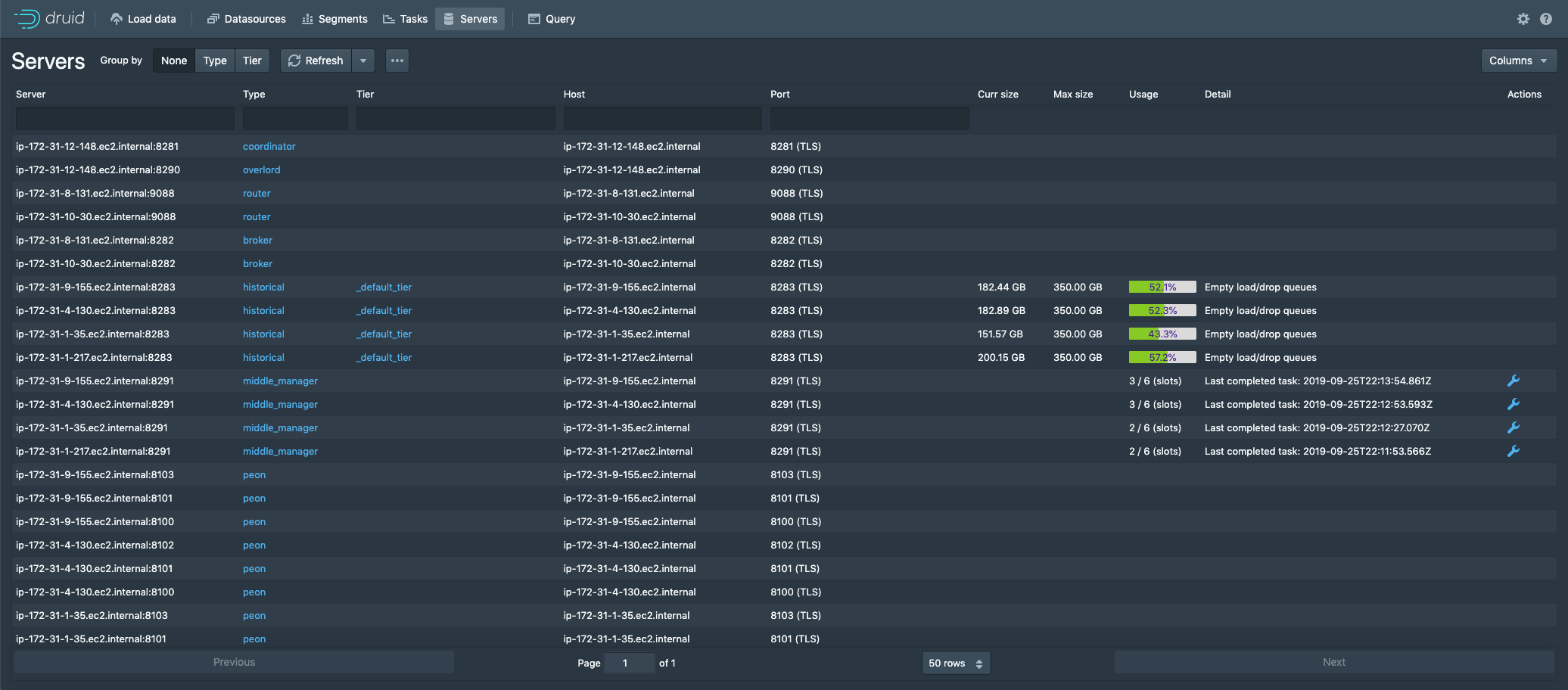Click the Previous page button
The image size is (1568, 690).
click(234, 662)
